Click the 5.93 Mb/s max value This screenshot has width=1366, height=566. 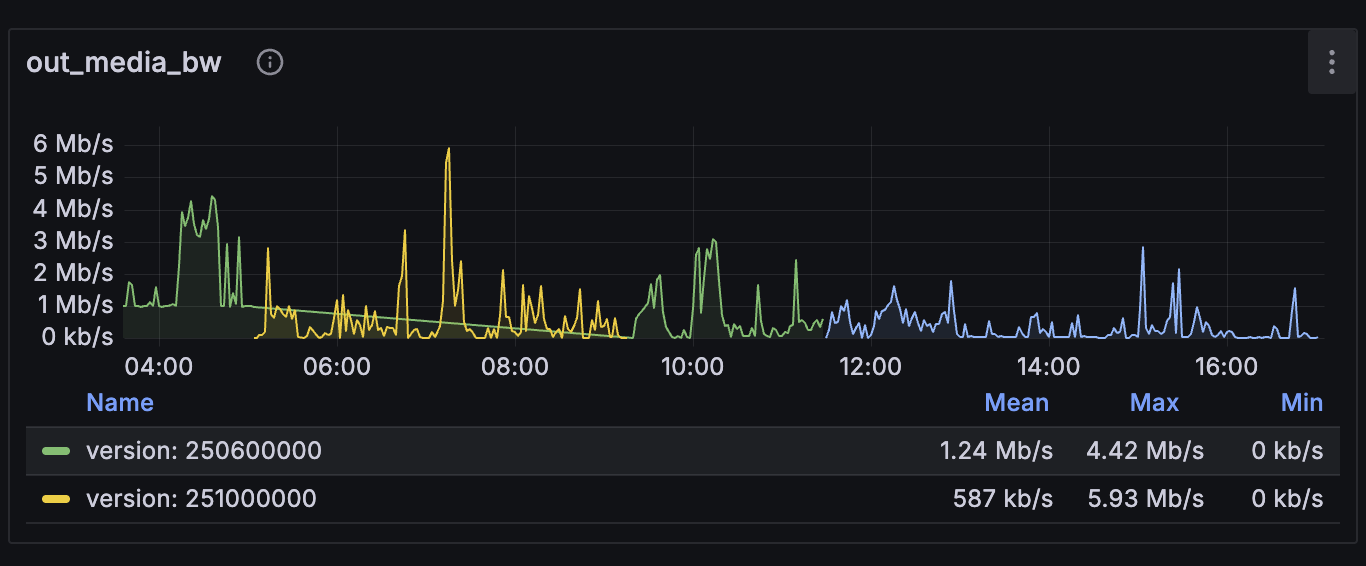pos(1144,498)
